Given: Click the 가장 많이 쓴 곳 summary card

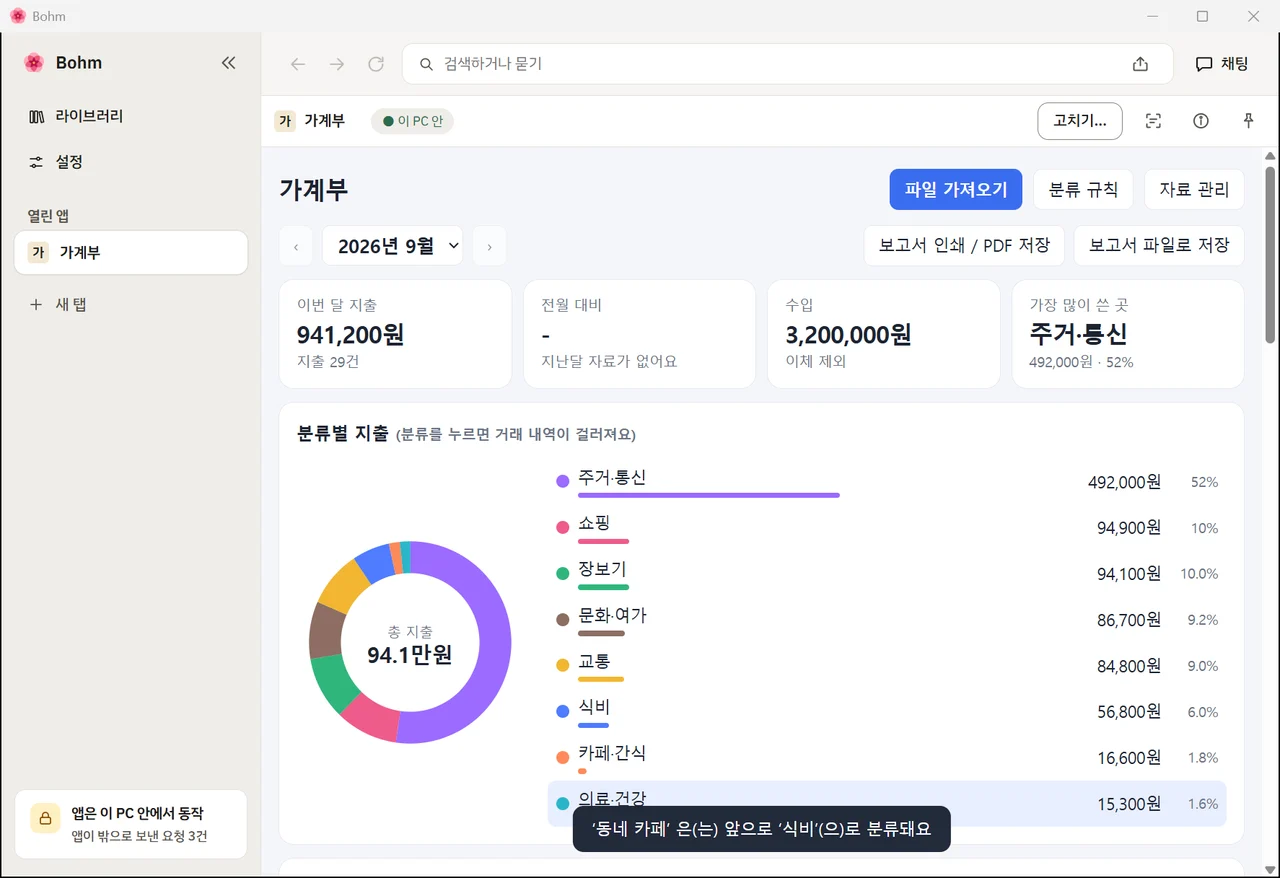Looking at the screenshot, I should (x=1128, y=334).
